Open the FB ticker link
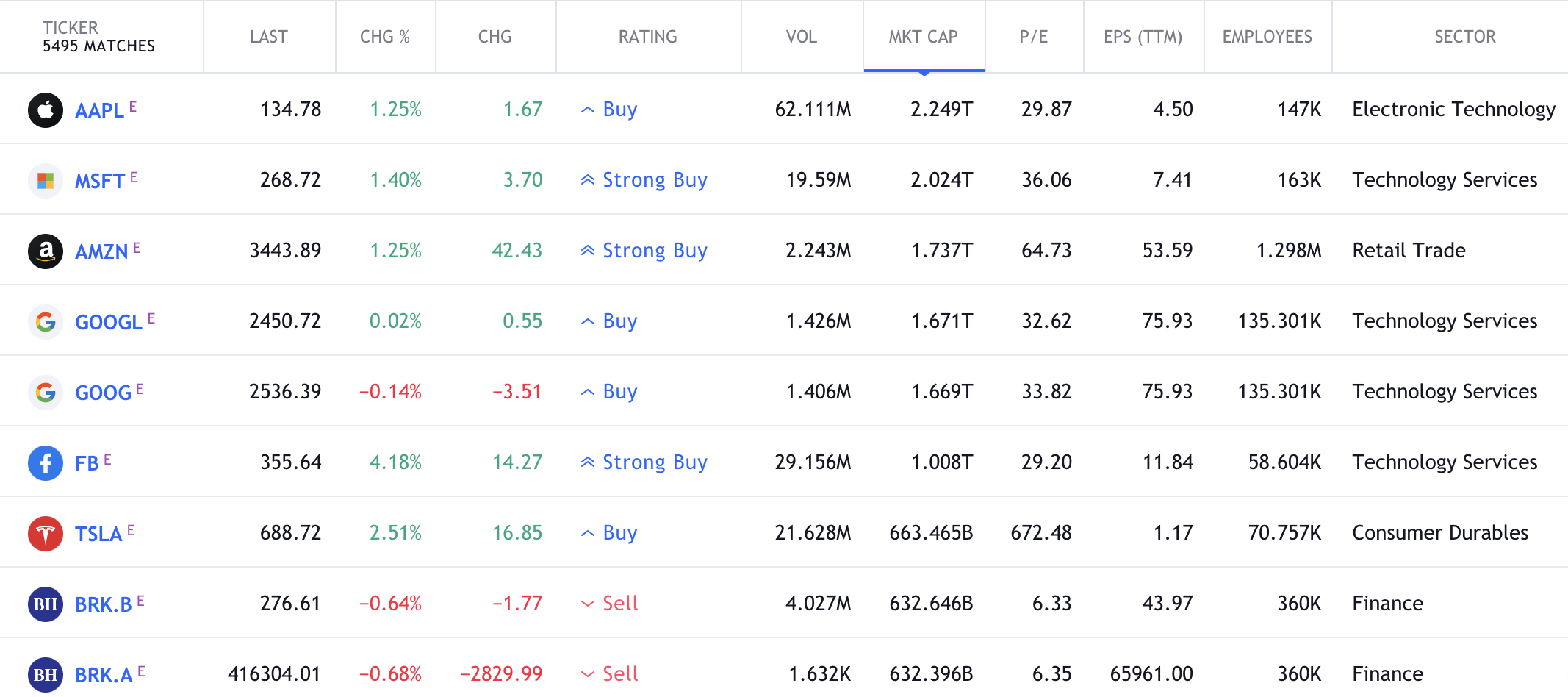The image size is (1568, 697). click(x=87, y=463)
